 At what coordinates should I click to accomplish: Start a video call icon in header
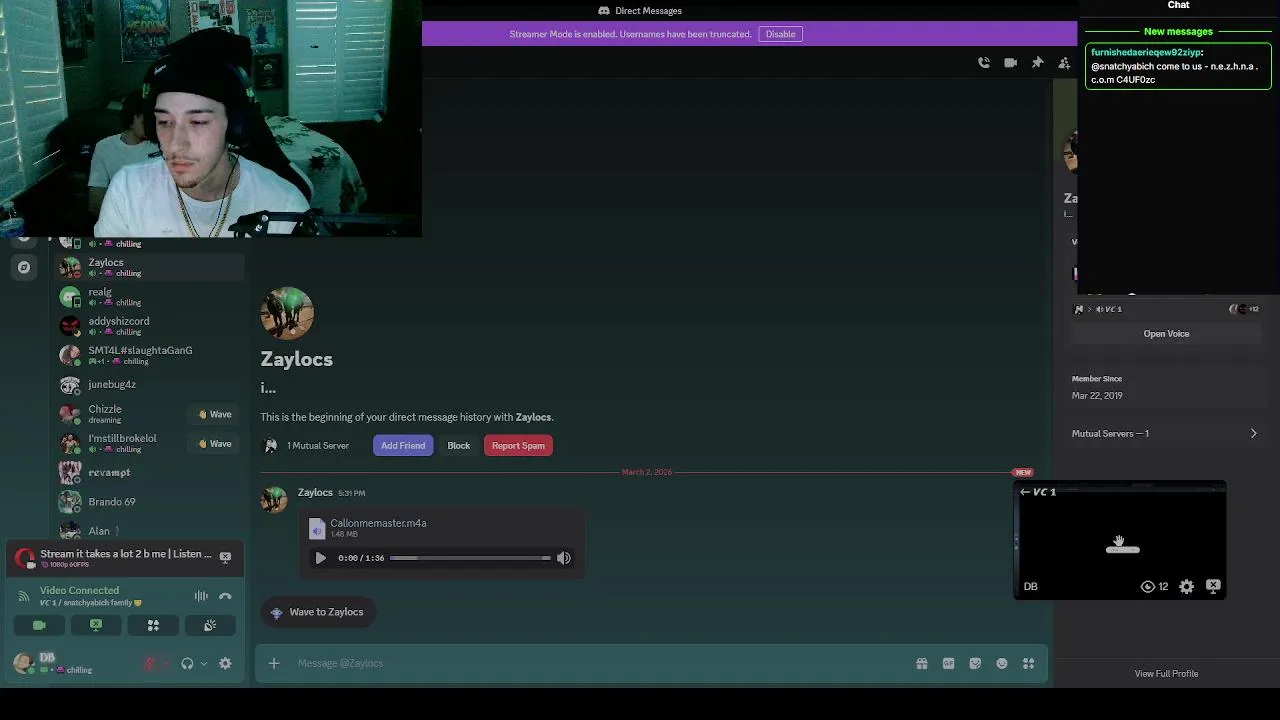tap(1011, 63)
